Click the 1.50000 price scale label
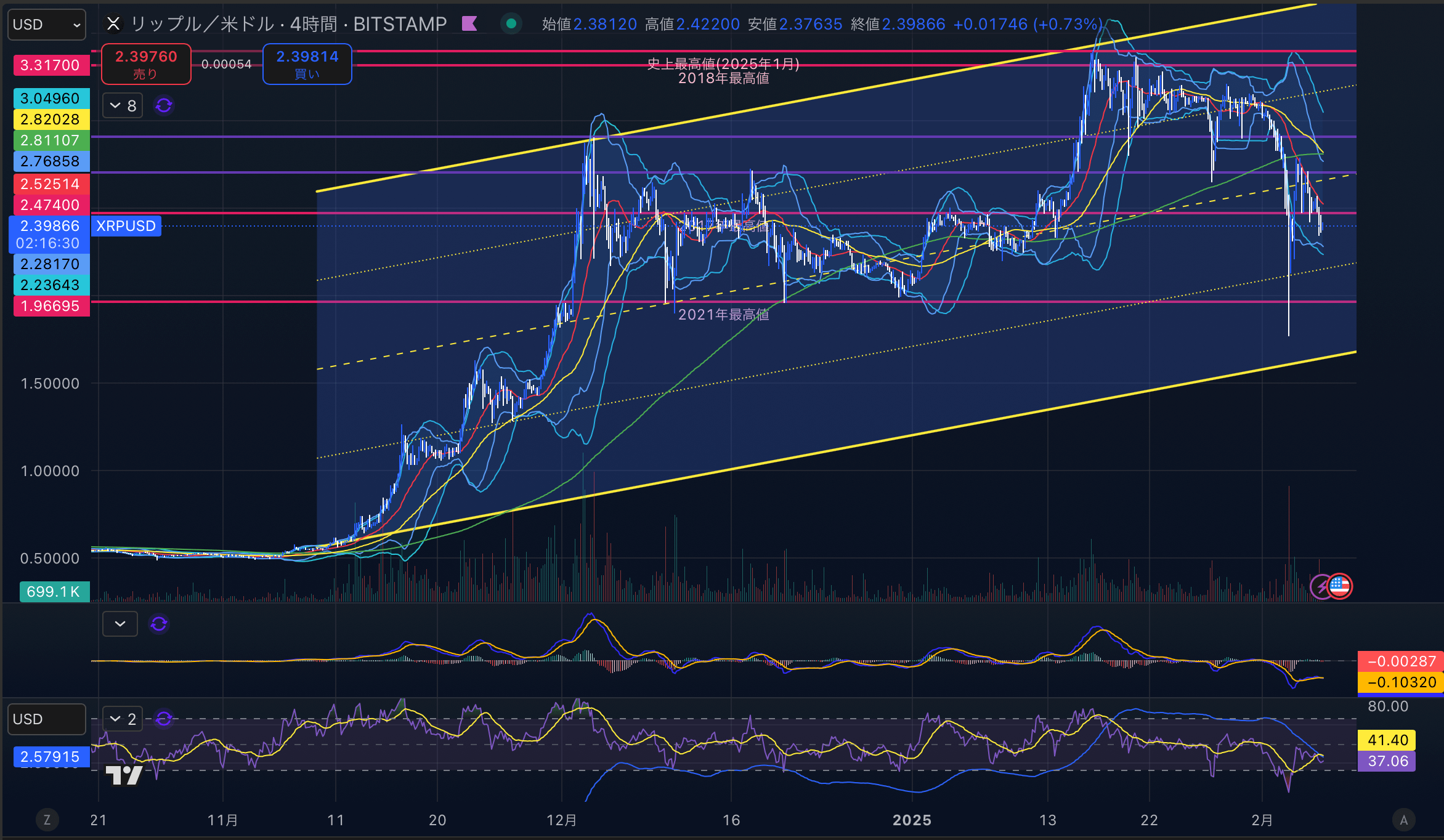This screenshot has height=840, width=1444. coord(51,384)
